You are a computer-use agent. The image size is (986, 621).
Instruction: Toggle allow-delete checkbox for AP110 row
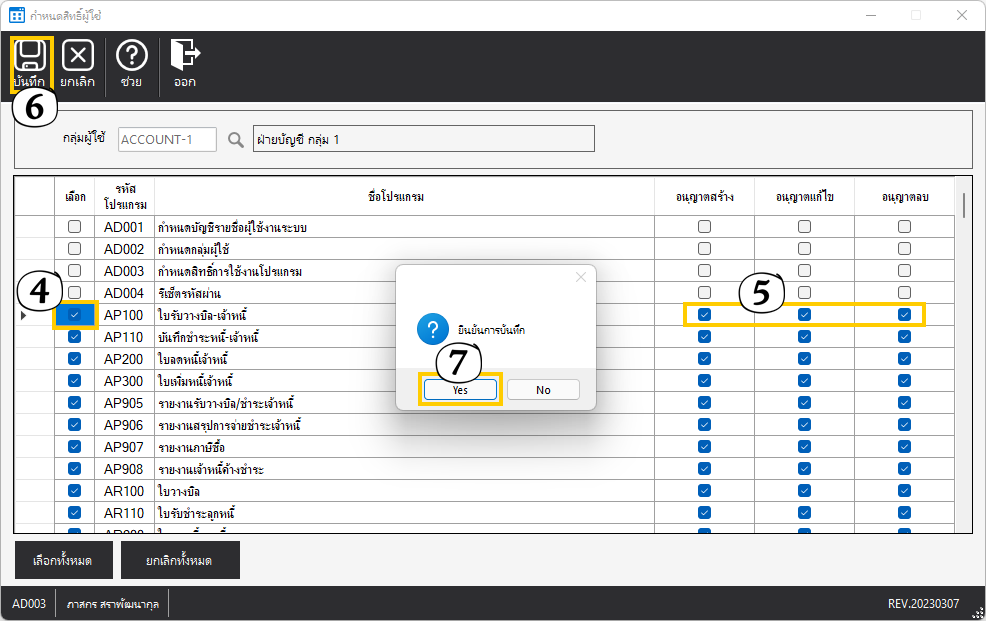904,337
